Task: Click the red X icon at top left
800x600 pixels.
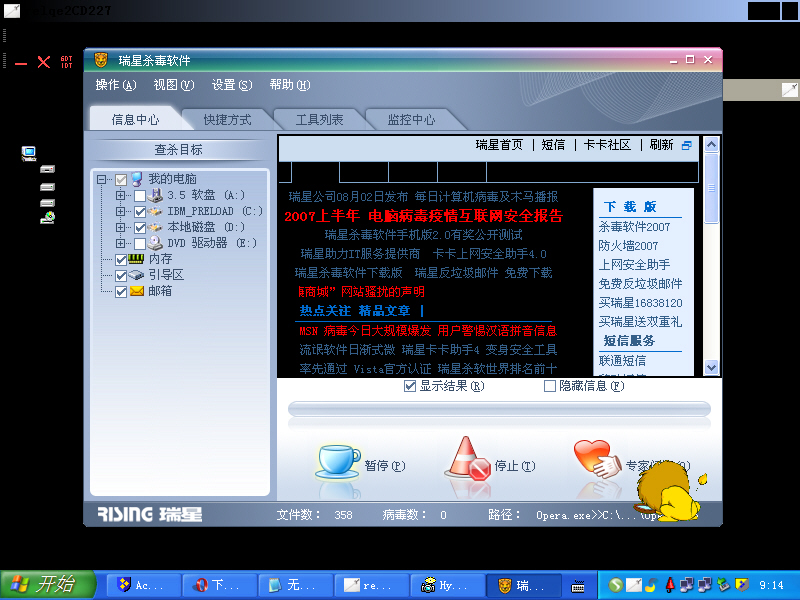Action: pyautogui.click(x=44, y=62)
